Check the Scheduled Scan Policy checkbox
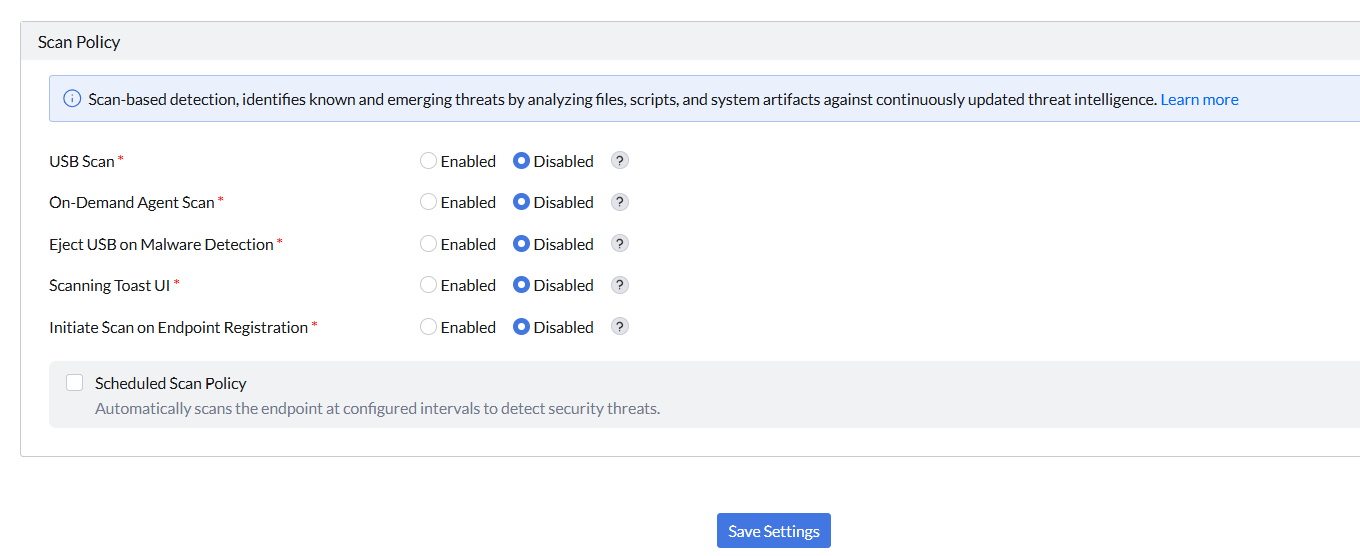1360x556 pixels. pos(74,383)
